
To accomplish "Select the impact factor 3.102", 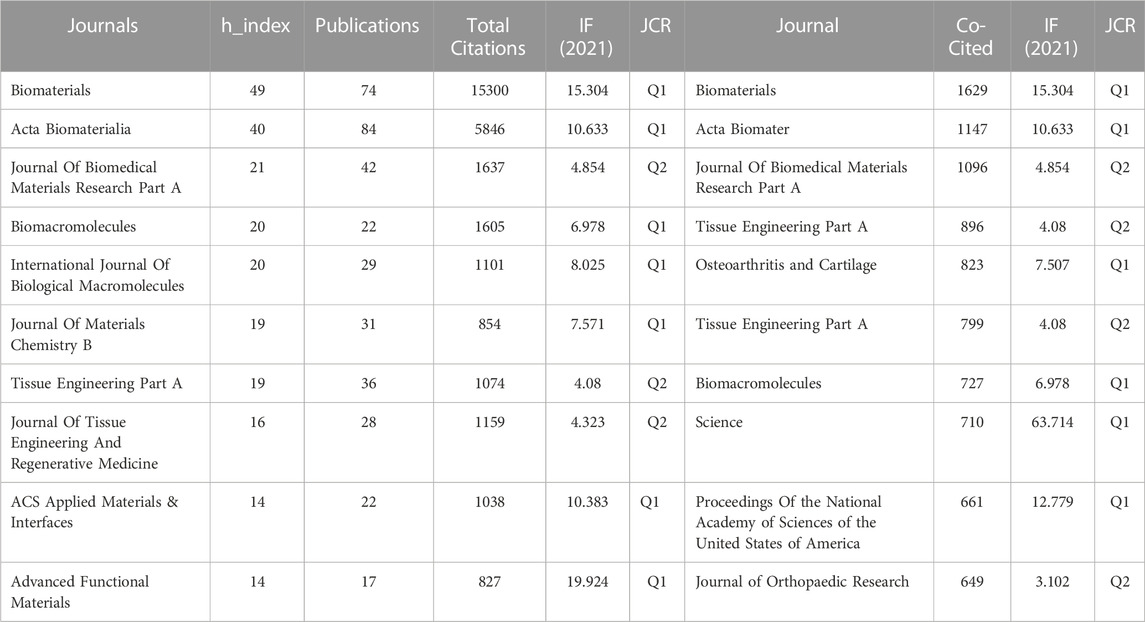I will tap(1052, 582).
